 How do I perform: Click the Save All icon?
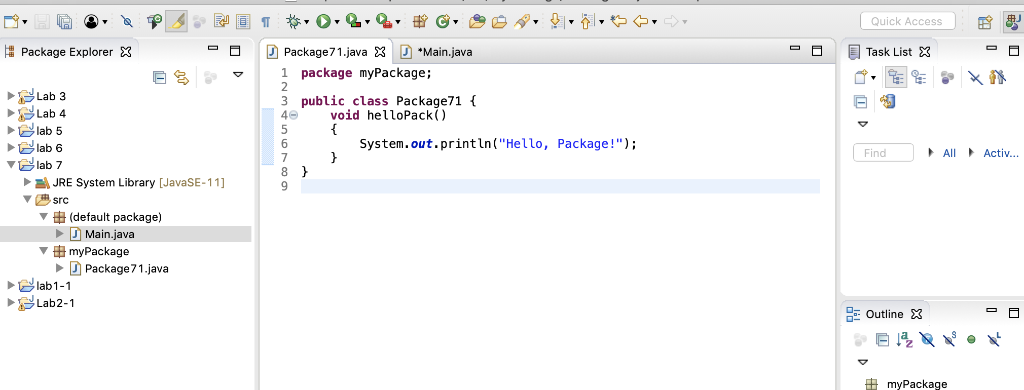click(x=64, y=22)
